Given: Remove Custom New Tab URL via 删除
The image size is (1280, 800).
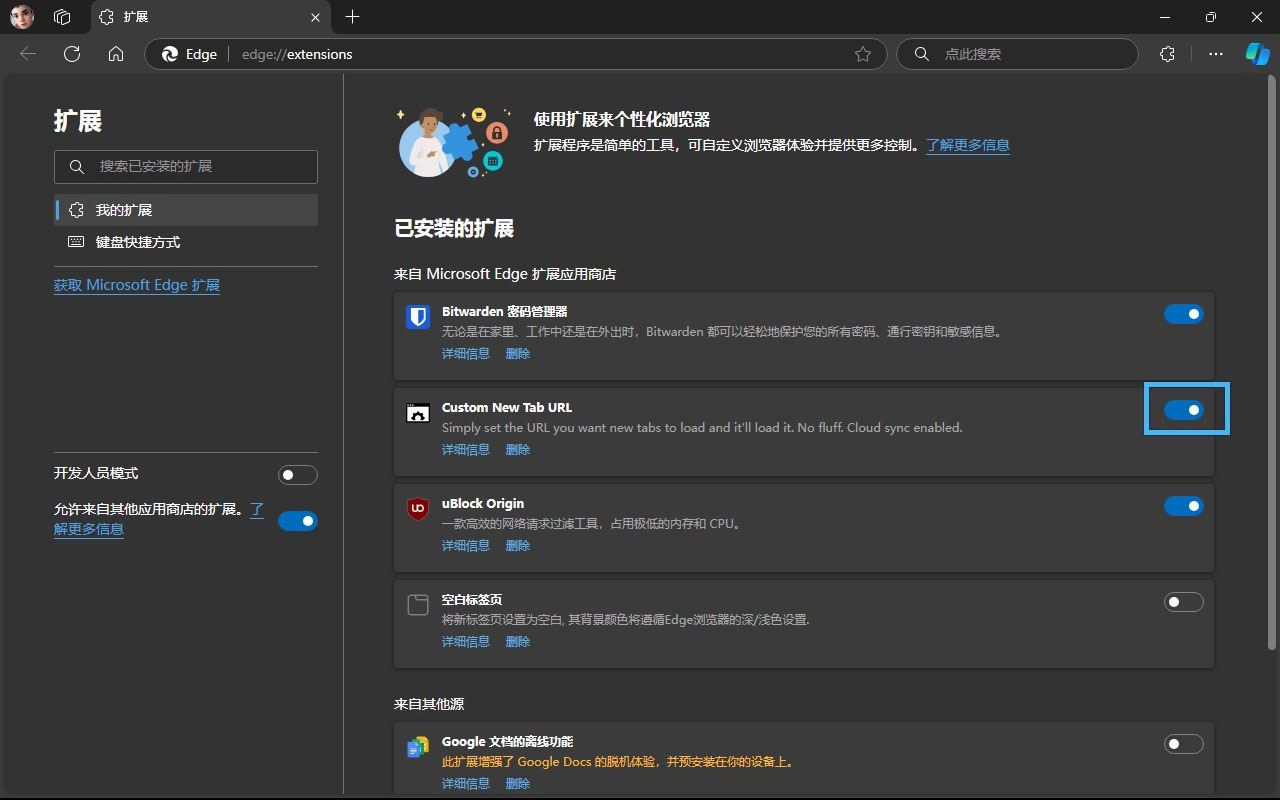Looking at the screenshot, I should pos(518,449).
